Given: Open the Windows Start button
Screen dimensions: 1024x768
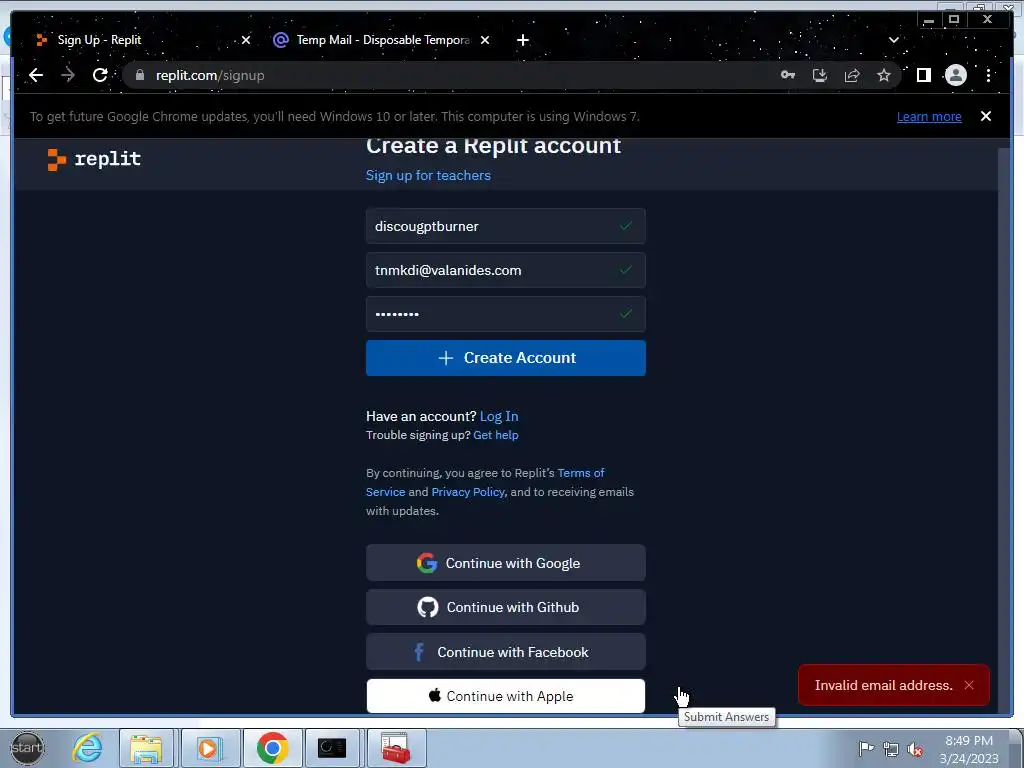Looking at the screenshot, I should pos(27,748).
